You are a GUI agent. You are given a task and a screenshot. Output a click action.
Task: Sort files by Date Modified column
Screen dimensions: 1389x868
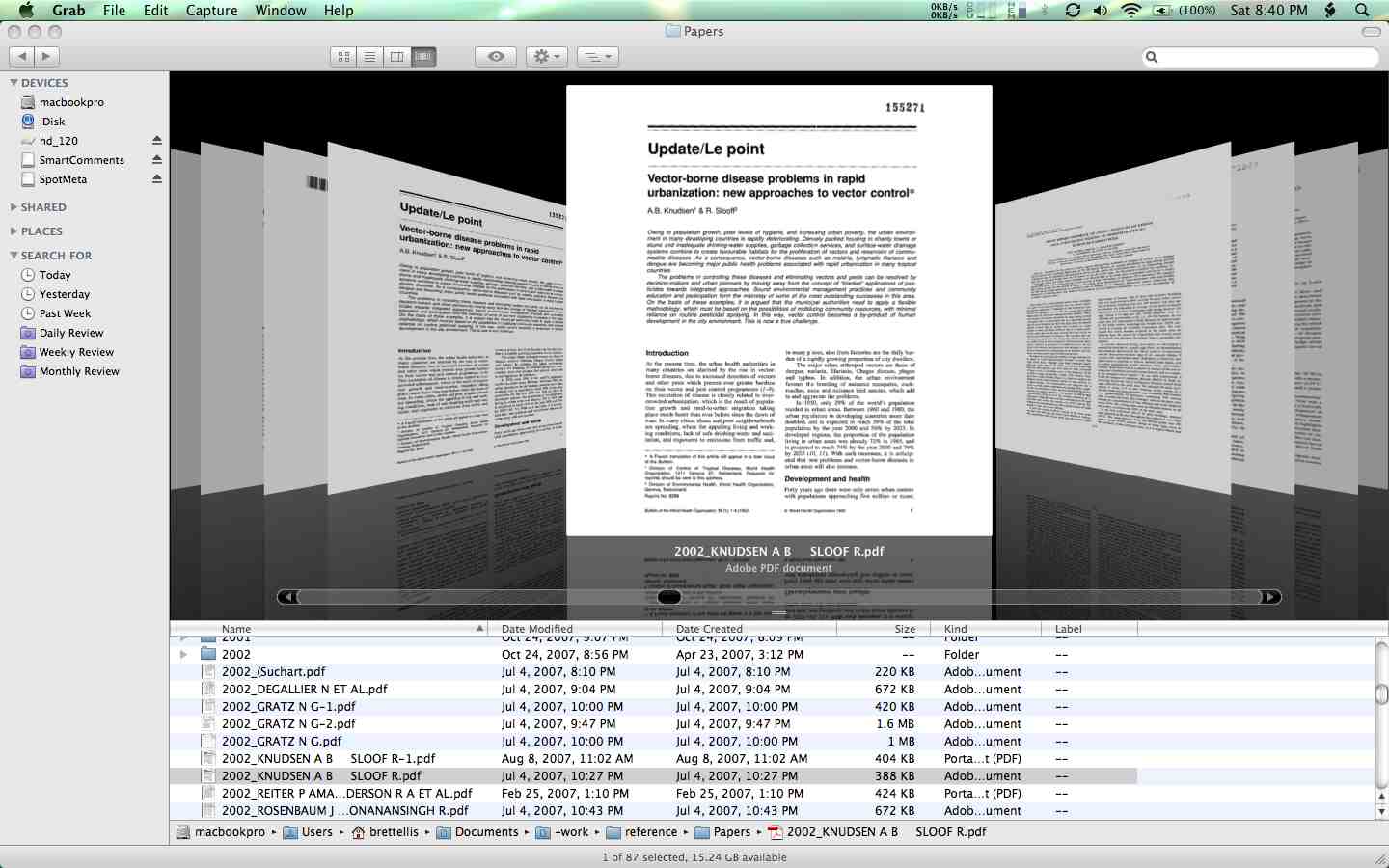coord(576,629)
